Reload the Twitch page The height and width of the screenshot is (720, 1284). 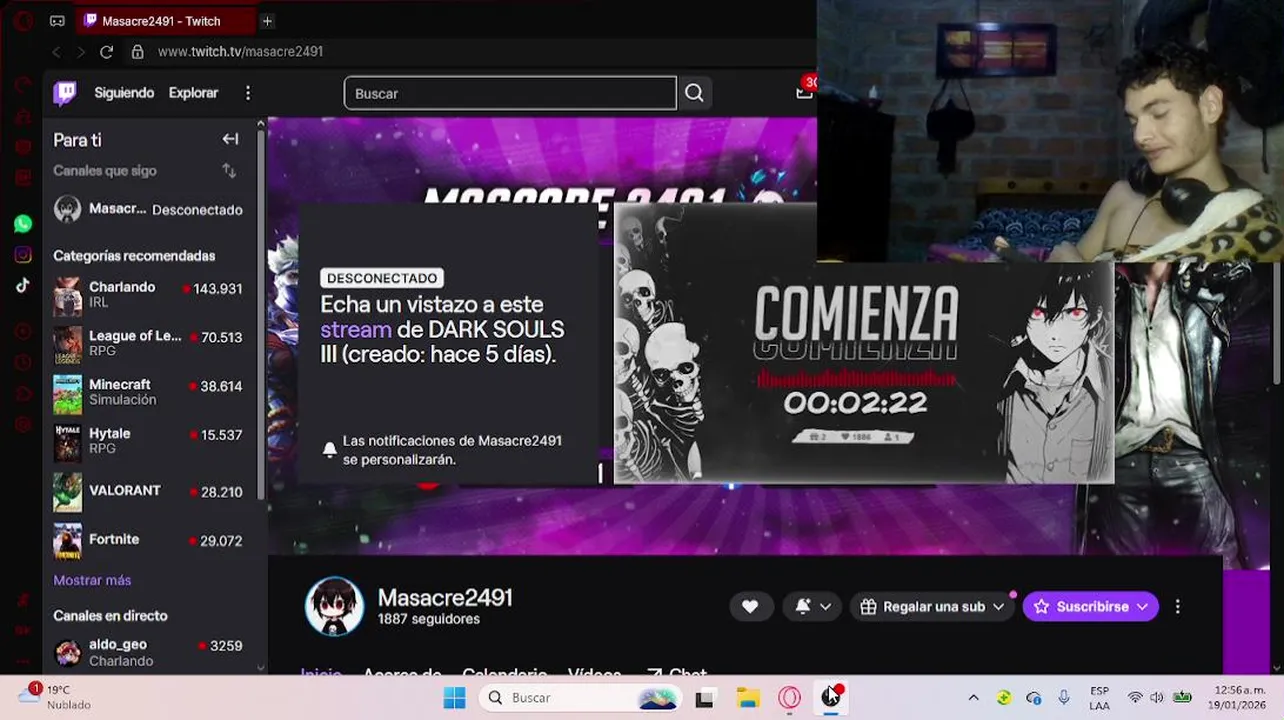[x=106, y=52]
